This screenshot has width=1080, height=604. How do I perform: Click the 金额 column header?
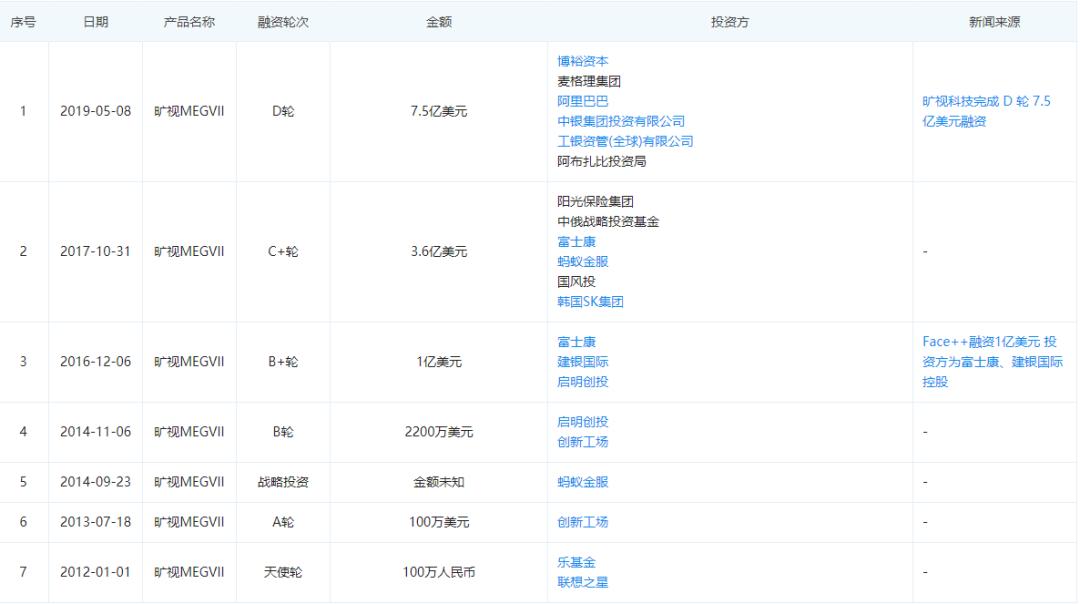pyautogui.click(x=438, y=22)
